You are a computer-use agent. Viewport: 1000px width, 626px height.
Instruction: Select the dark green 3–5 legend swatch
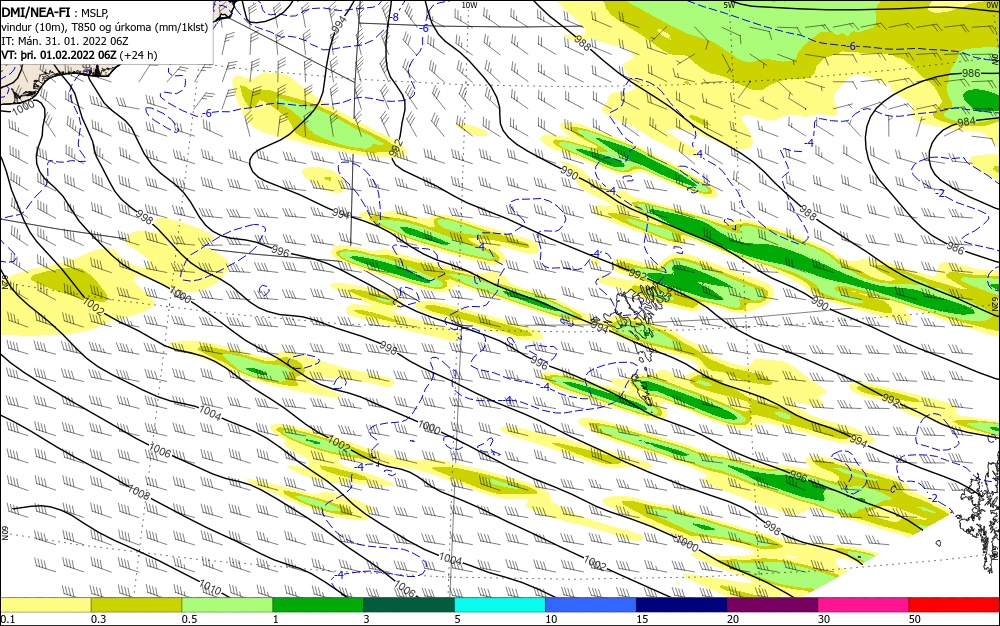click(x=409, y=605)
